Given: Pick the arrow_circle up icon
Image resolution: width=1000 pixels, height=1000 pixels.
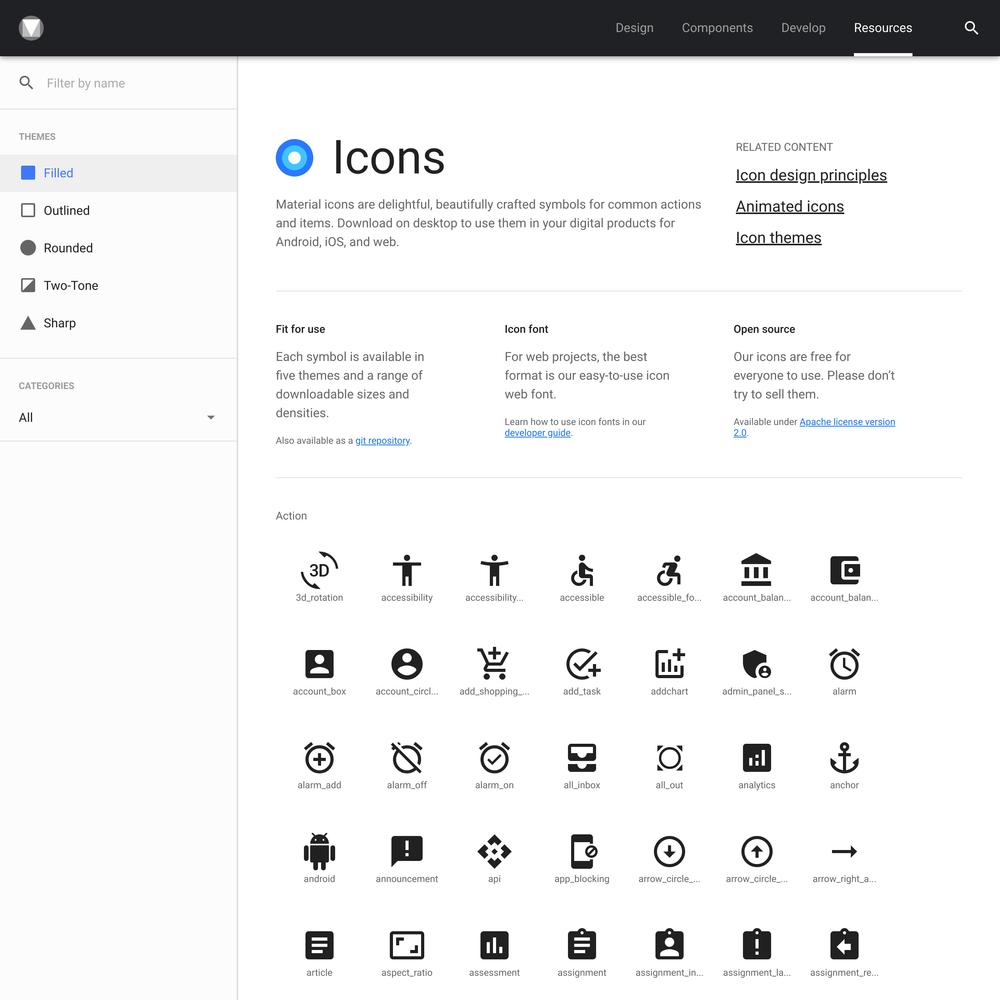Looking at the screenshot, I should coord(756,851).
